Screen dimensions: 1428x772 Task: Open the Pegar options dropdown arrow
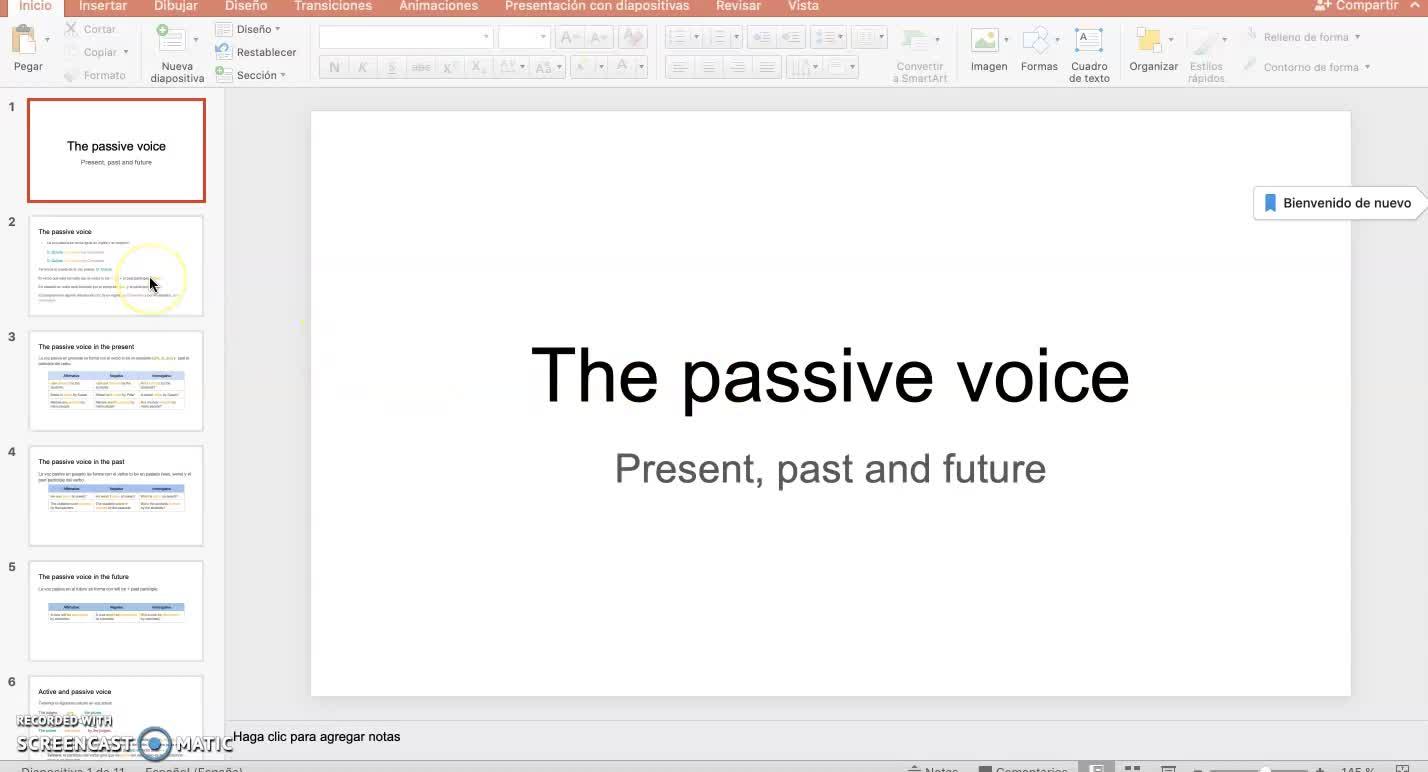coord(47,40)
